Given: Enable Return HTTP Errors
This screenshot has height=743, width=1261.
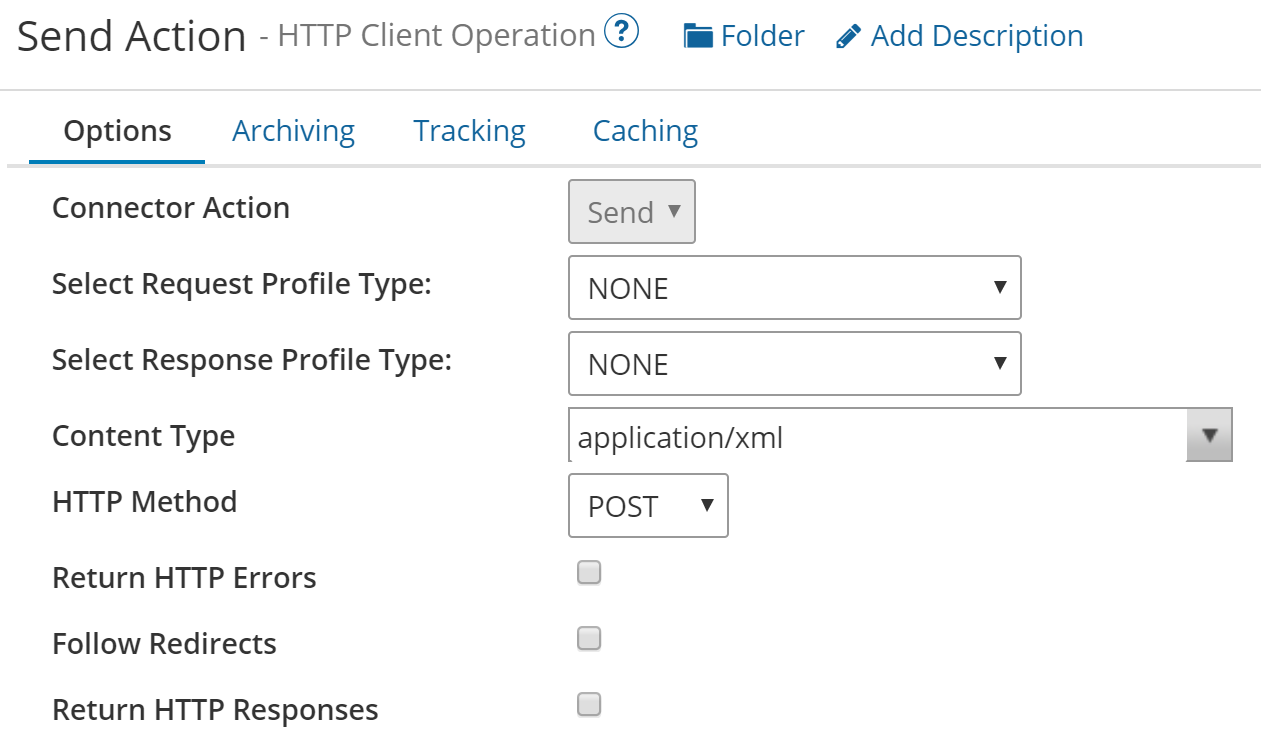Looking at the screenshot, I should (589, 572).
